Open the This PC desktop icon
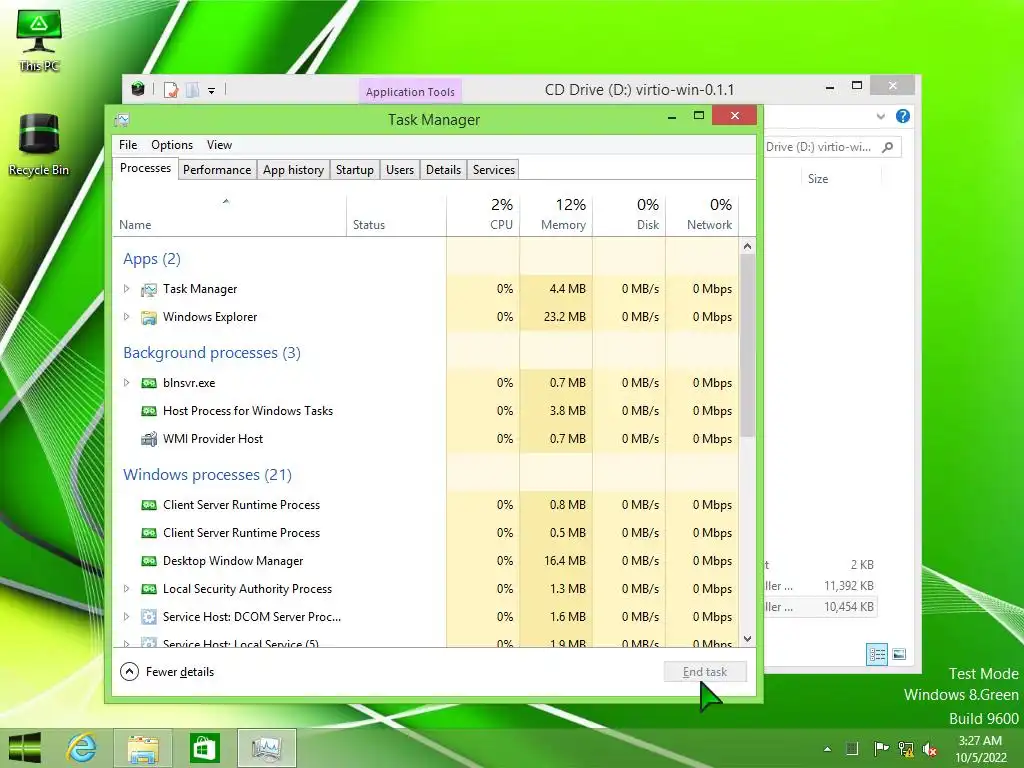 tap(39, 39)
